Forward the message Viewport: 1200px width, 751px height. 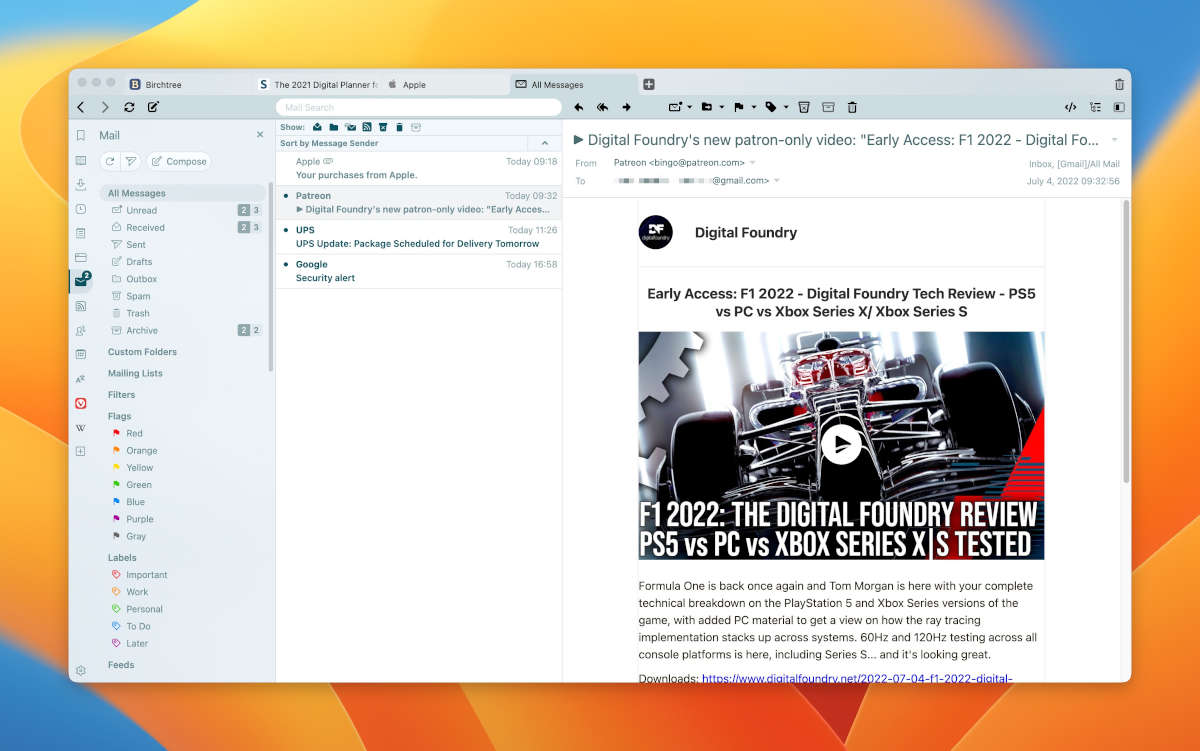click(627, 107)
